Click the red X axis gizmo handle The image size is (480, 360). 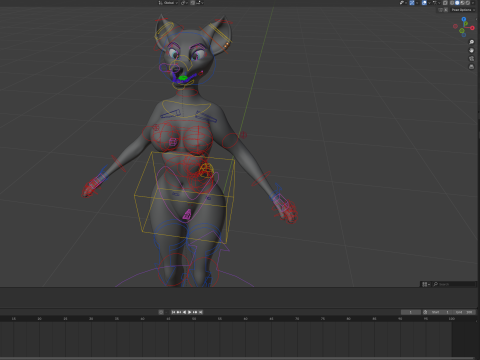point(472,28)
